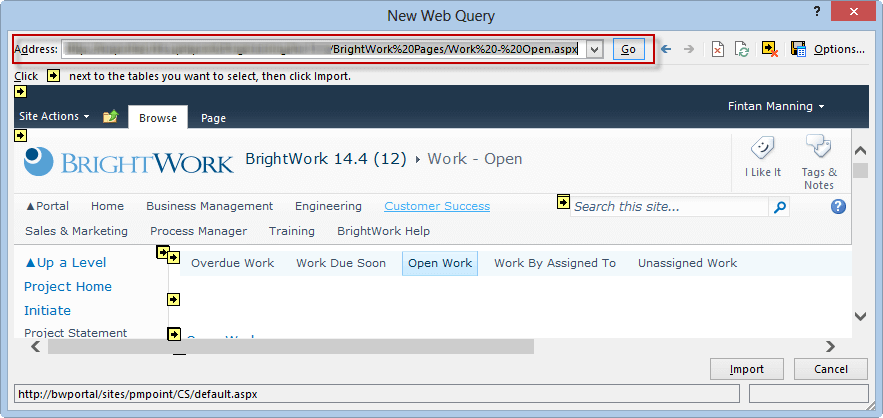Screen dimensions: 883x418
Task: Click the Hide table selection icons button
Action: pyautogui.click(x=769, y=49)
